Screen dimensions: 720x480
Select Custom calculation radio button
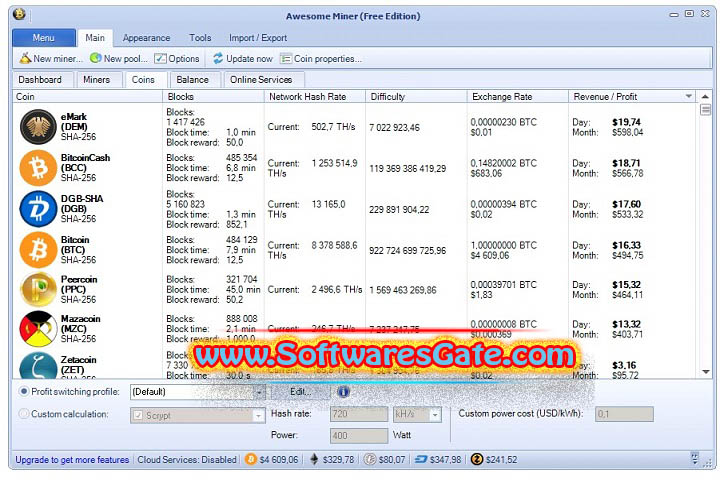pyautogui.click(x=23, y=414)
